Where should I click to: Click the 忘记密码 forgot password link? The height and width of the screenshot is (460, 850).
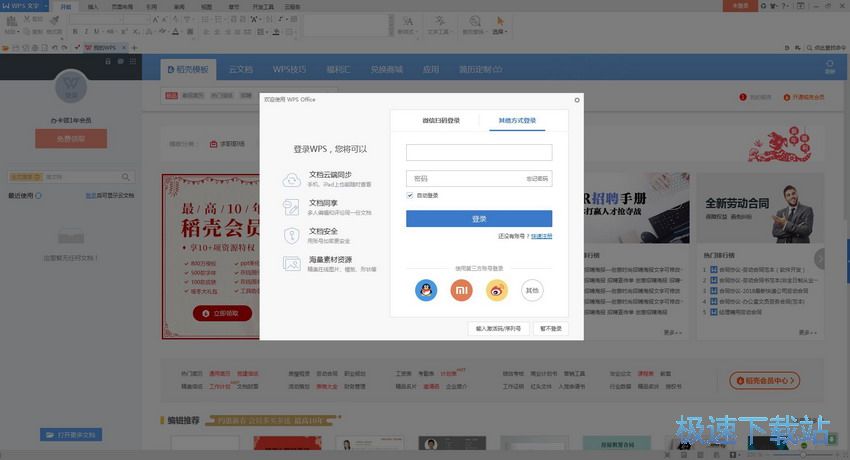coord(537,178)
